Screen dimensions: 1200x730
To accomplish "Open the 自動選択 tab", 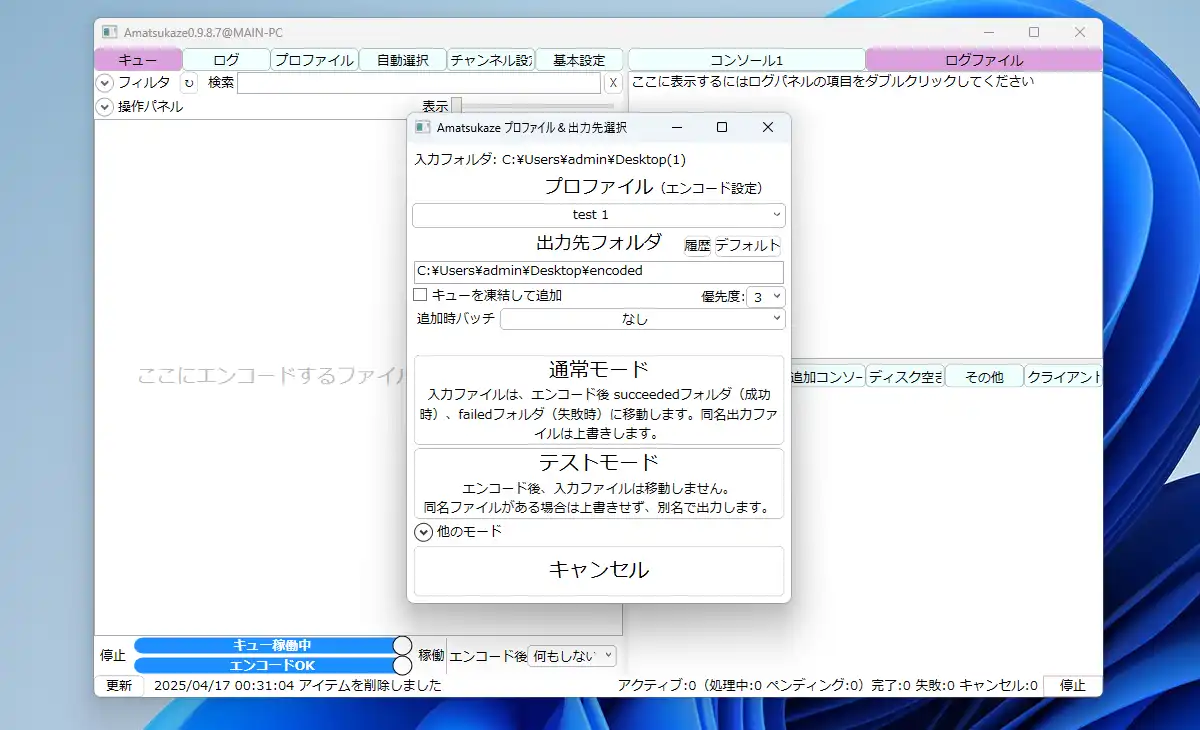I will [403, 60].
